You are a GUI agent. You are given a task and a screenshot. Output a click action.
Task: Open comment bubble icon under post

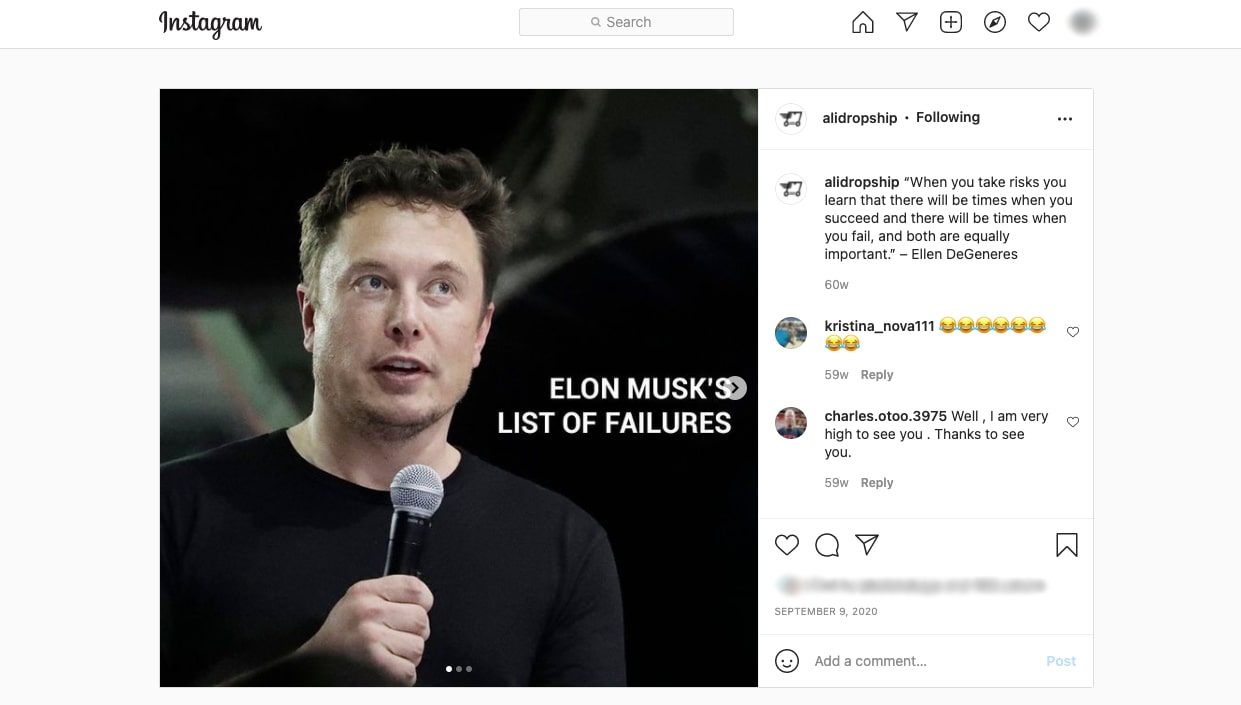point(827,545)
